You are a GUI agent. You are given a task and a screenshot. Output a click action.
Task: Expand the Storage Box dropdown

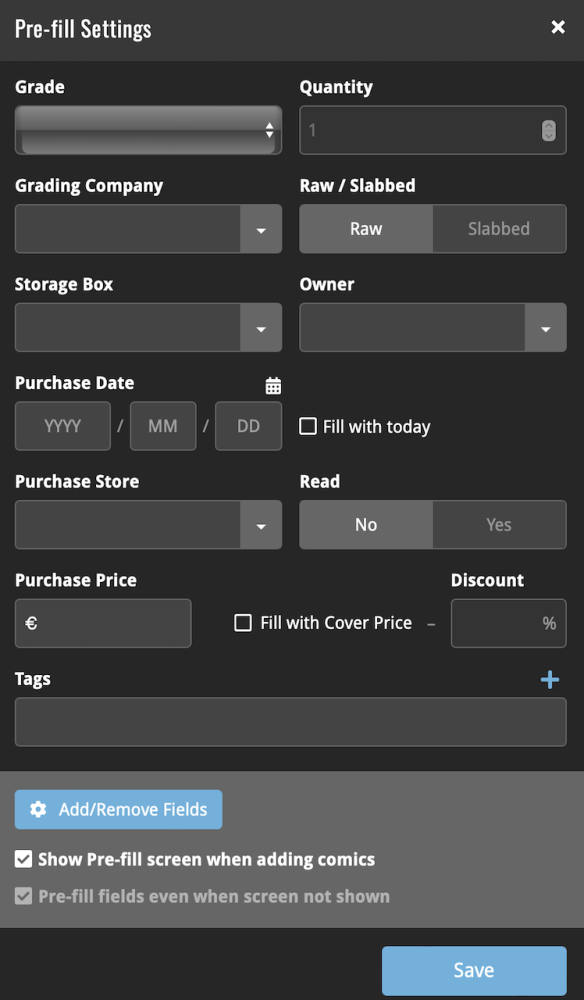[261, 327]
